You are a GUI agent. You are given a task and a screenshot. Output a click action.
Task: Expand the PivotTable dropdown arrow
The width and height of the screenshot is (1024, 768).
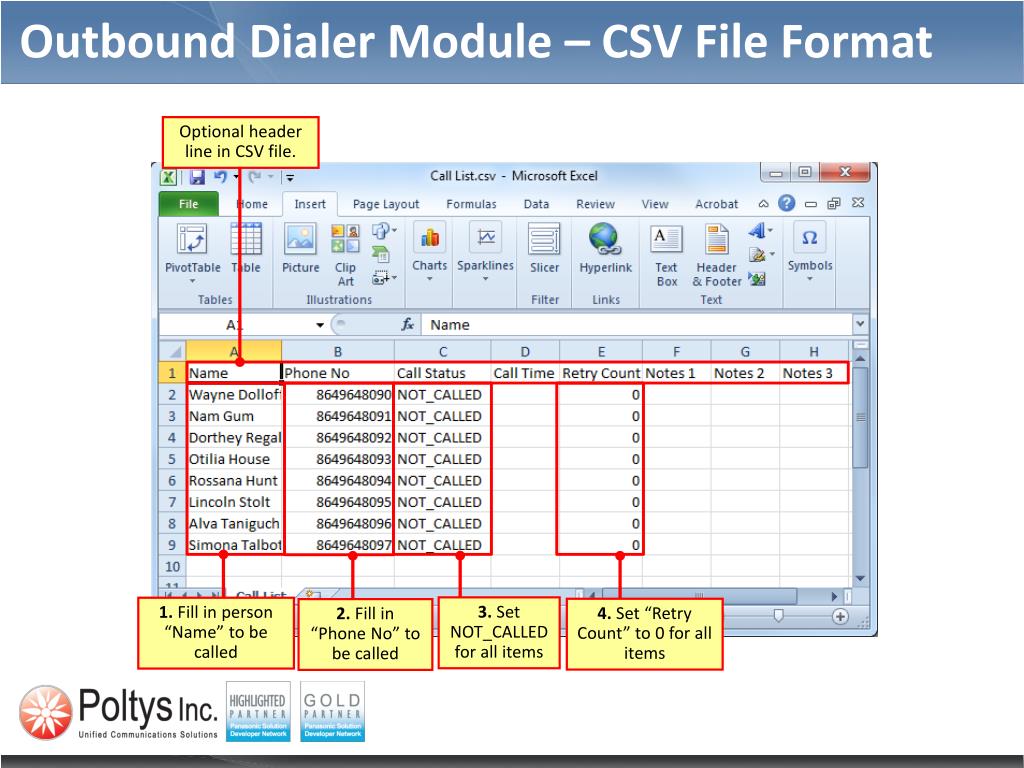[193, 281]
